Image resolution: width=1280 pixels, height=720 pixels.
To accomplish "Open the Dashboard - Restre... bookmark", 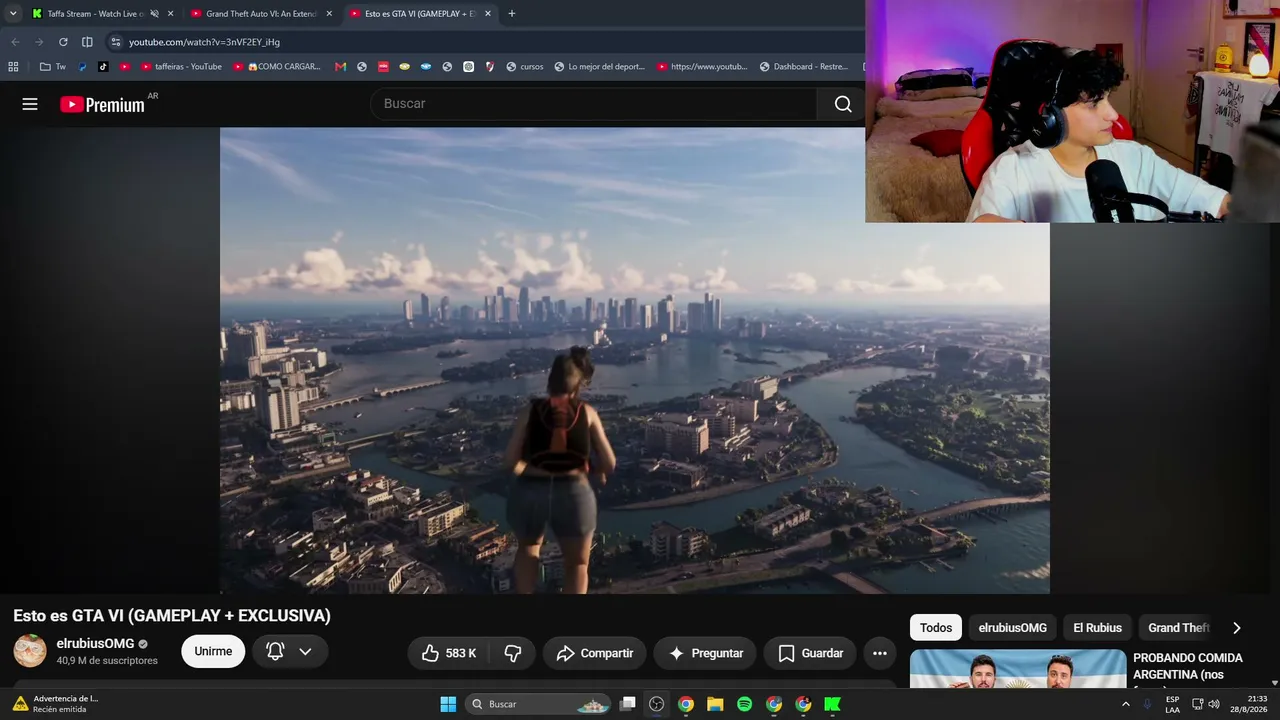I will tap(804, 67).
